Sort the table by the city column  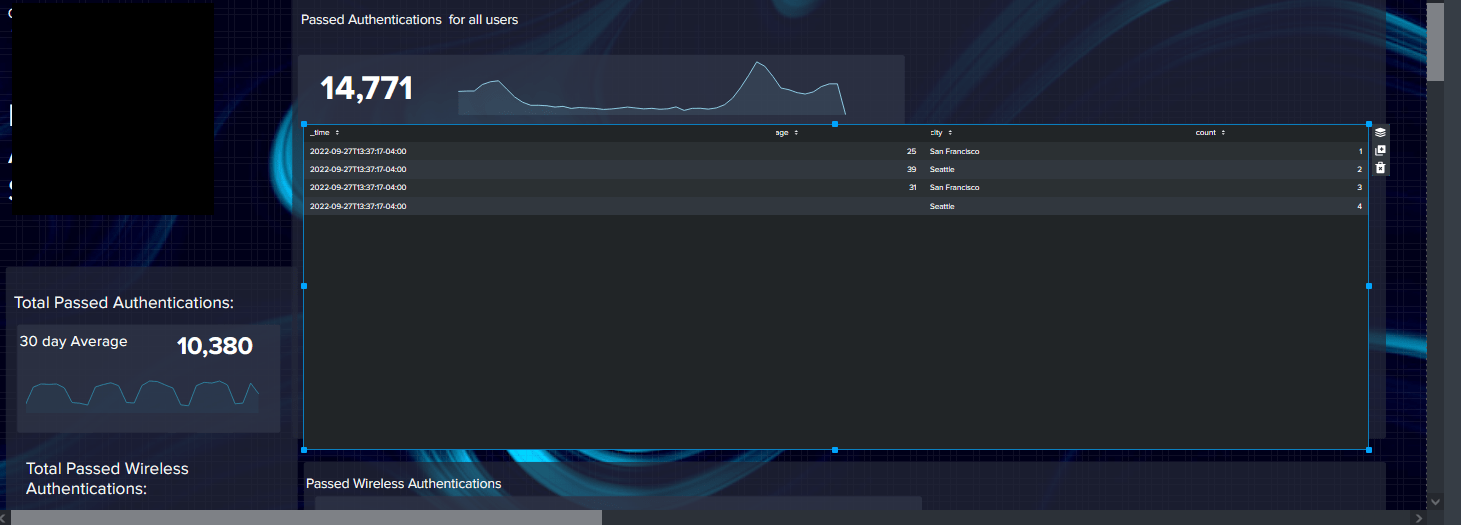coord(941,132)
